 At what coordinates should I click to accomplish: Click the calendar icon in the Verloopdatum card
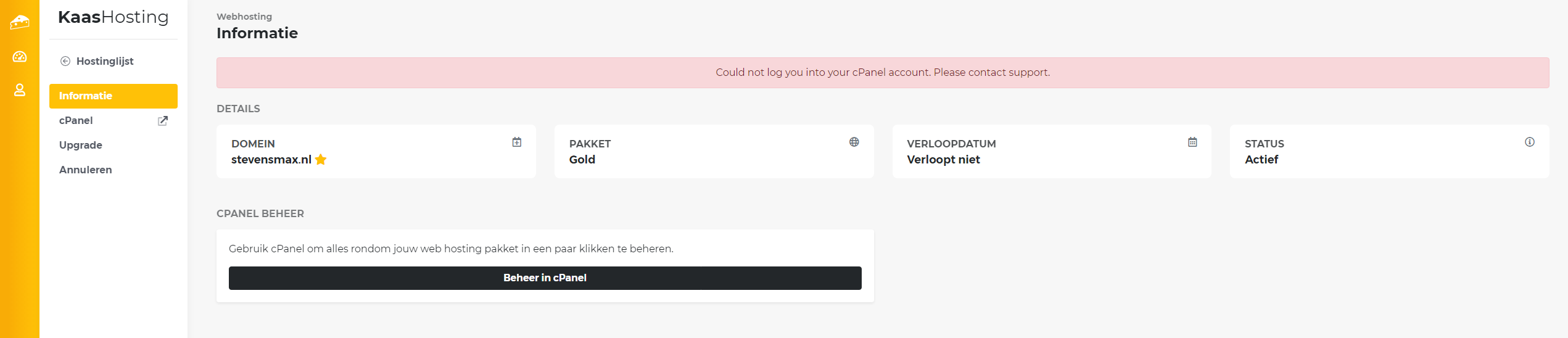click(x=1192, y=142)
